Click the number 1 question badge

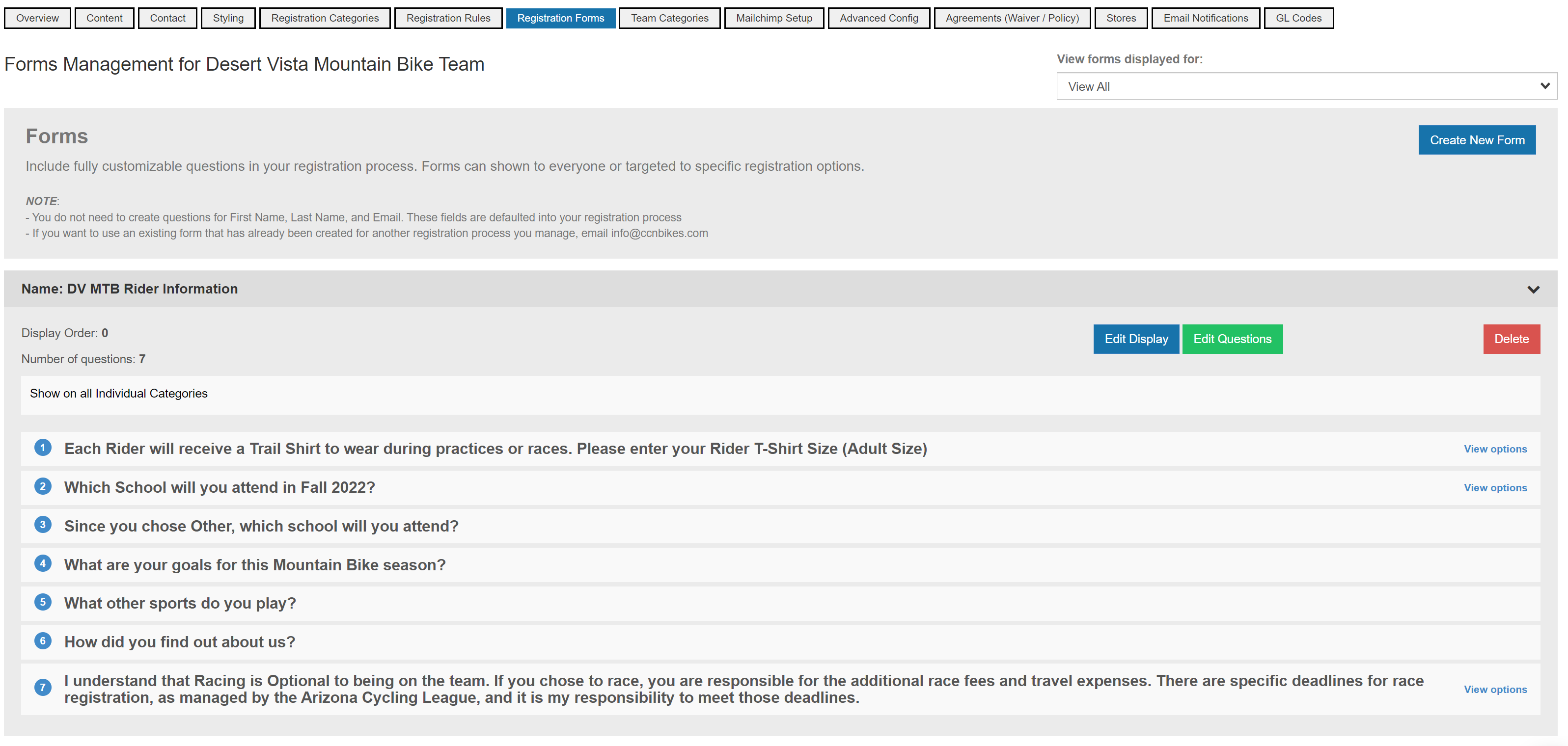43,448
